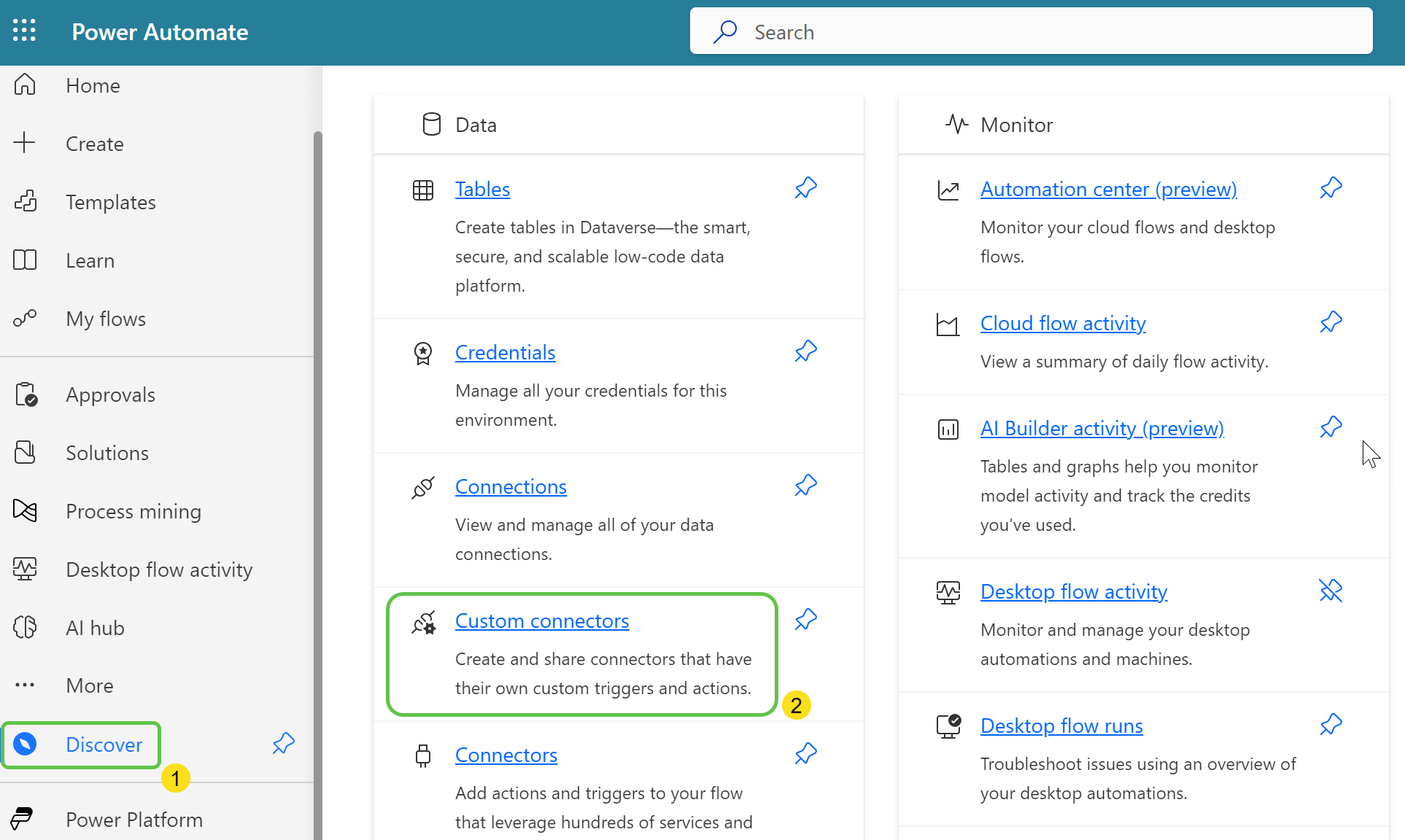Open the Automation center (preview) link
Image resolution: width=1405 pixels, height=840 pixels.
tap(1108, 189)
